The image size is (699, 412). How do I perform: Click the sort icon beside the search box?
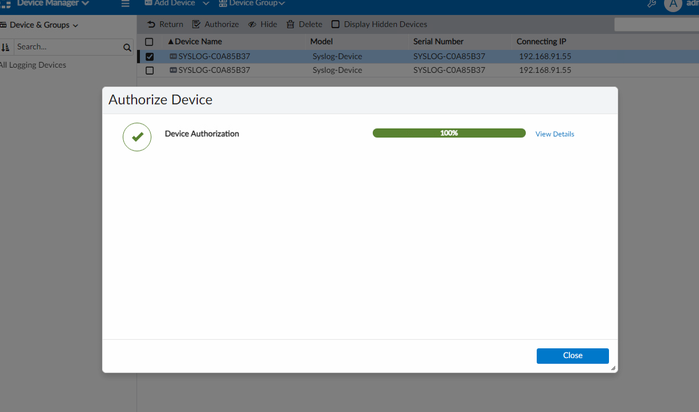click(x=6, y=47)
